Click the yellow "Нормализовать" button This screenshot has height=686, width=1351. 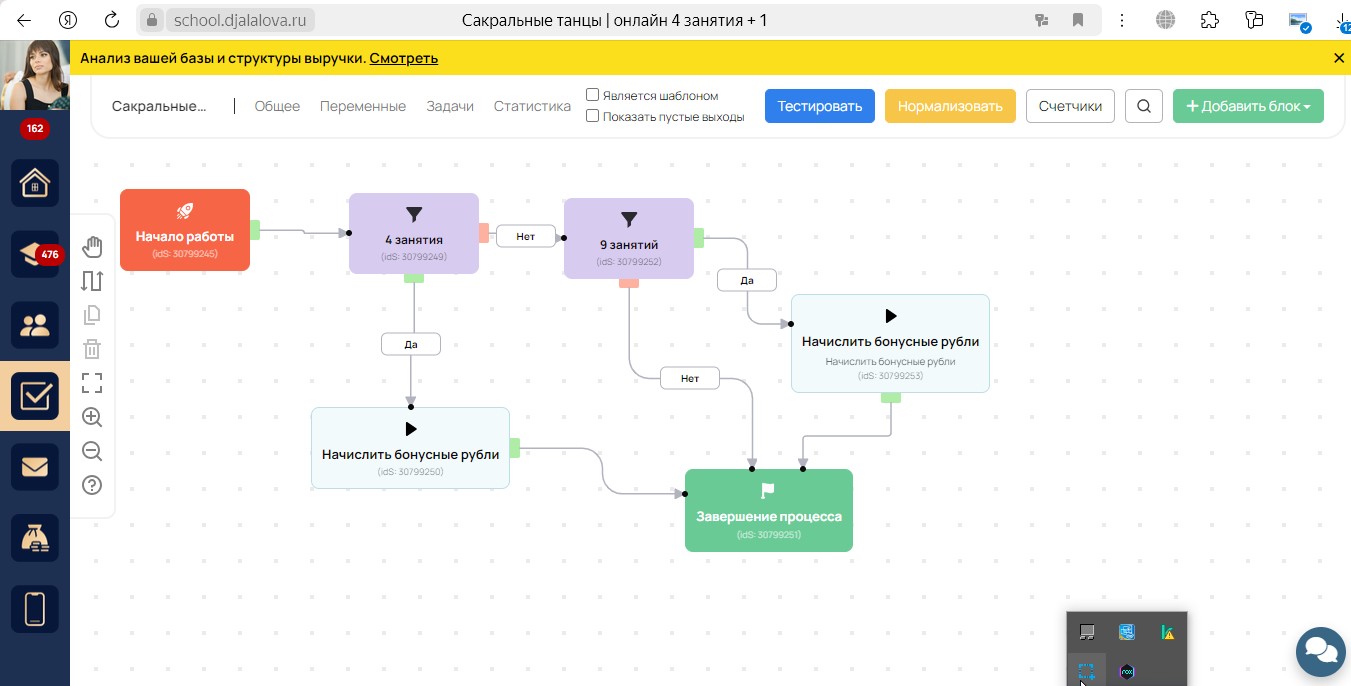tap(950, 106)
